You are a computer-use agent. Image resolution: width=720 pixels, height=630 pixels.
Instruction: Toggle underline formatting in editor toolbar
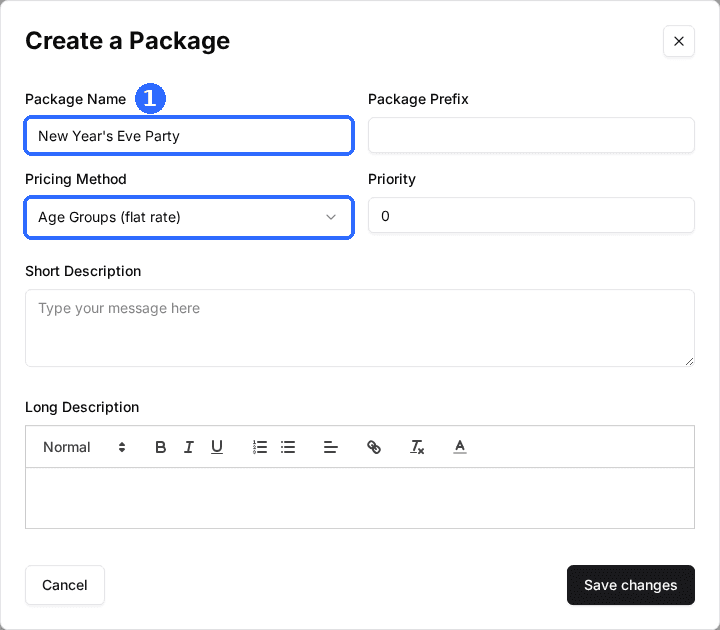(217, 447)
